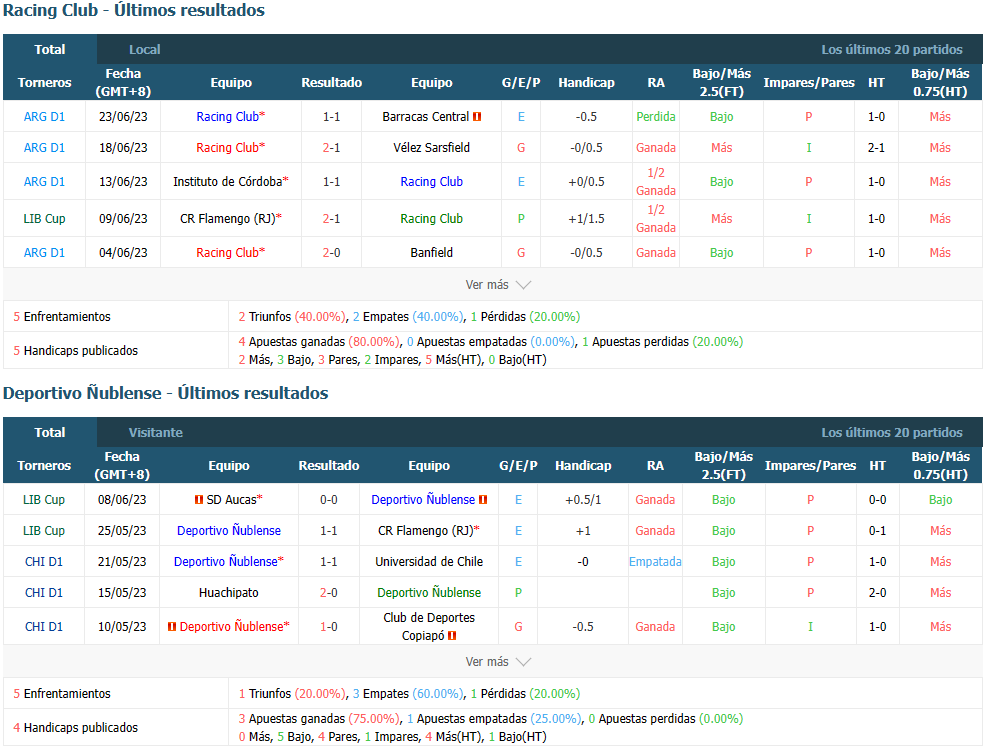Select the Total tab in Racing Club table
The image size is (990, 752).
coord(50,49)
